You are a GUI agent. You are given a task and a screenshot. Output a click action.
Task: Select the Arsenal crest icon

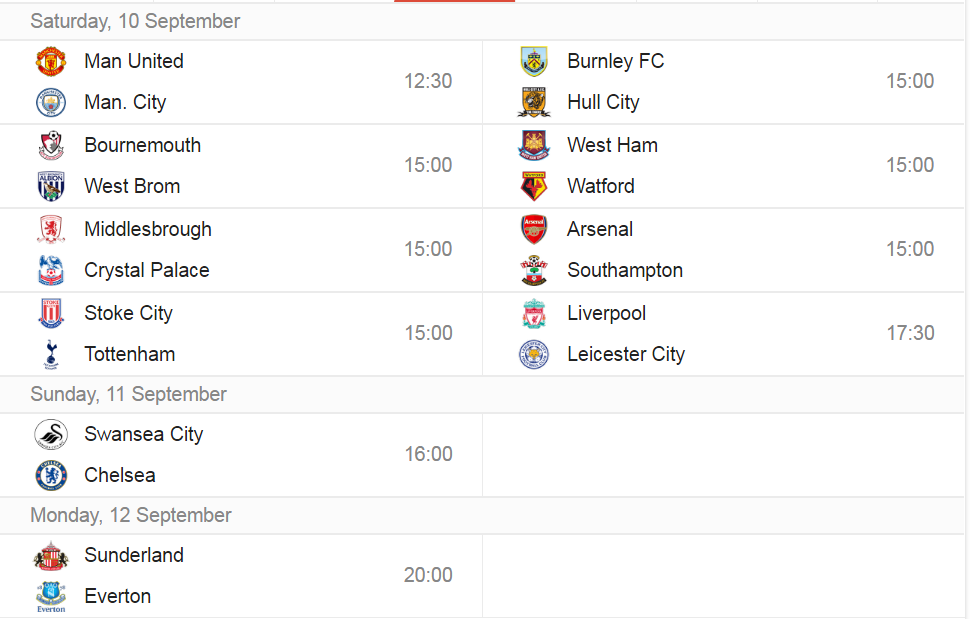[534, 229]
